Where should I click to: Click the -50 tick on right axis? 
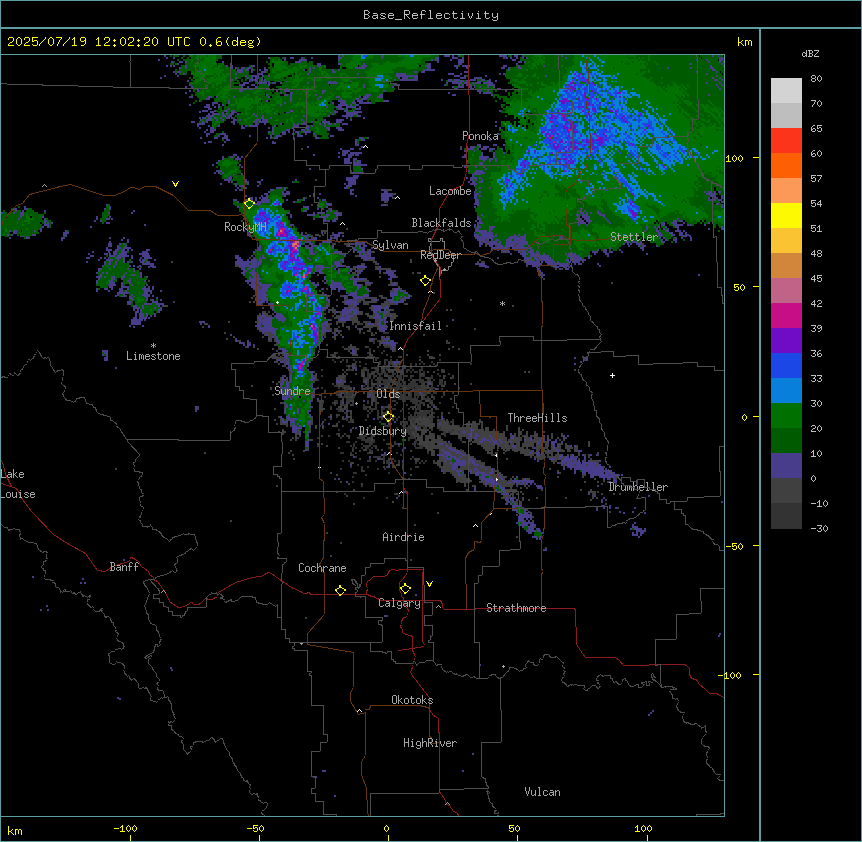734,546
